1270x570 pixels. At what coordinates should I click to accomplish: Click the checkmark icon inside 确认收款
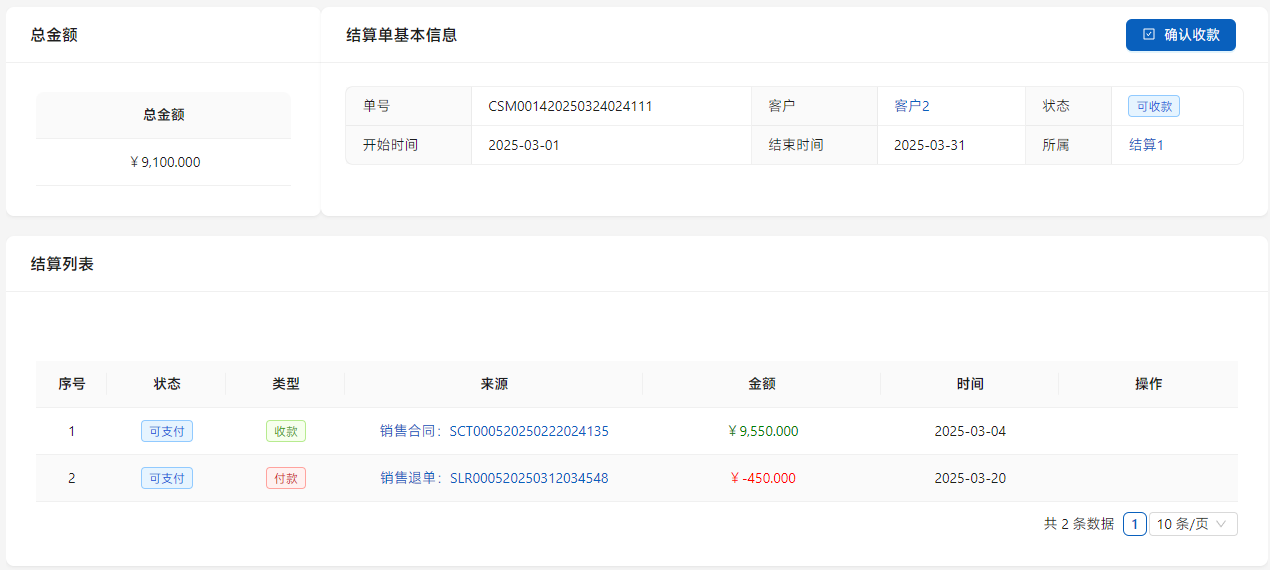coord(1149,34)
